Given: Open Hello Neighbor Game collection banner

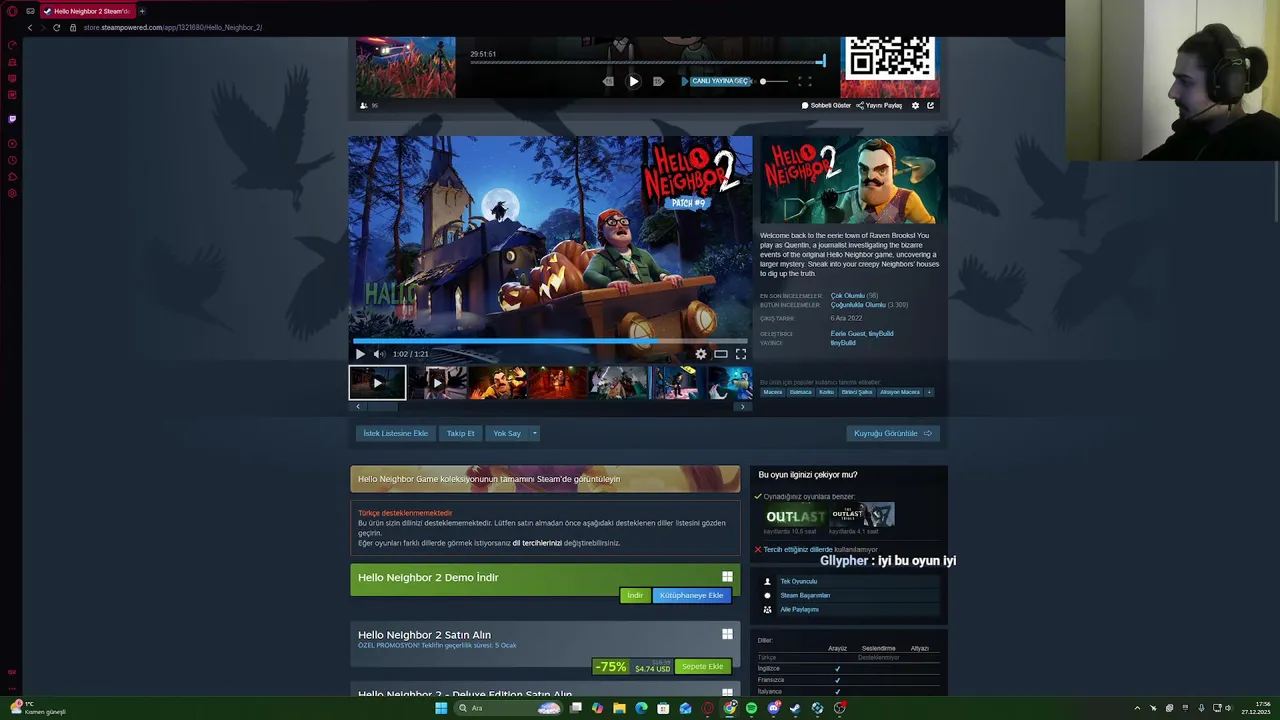Looking at the screenshot, I should pyautogui.click(x=545, y=479).
